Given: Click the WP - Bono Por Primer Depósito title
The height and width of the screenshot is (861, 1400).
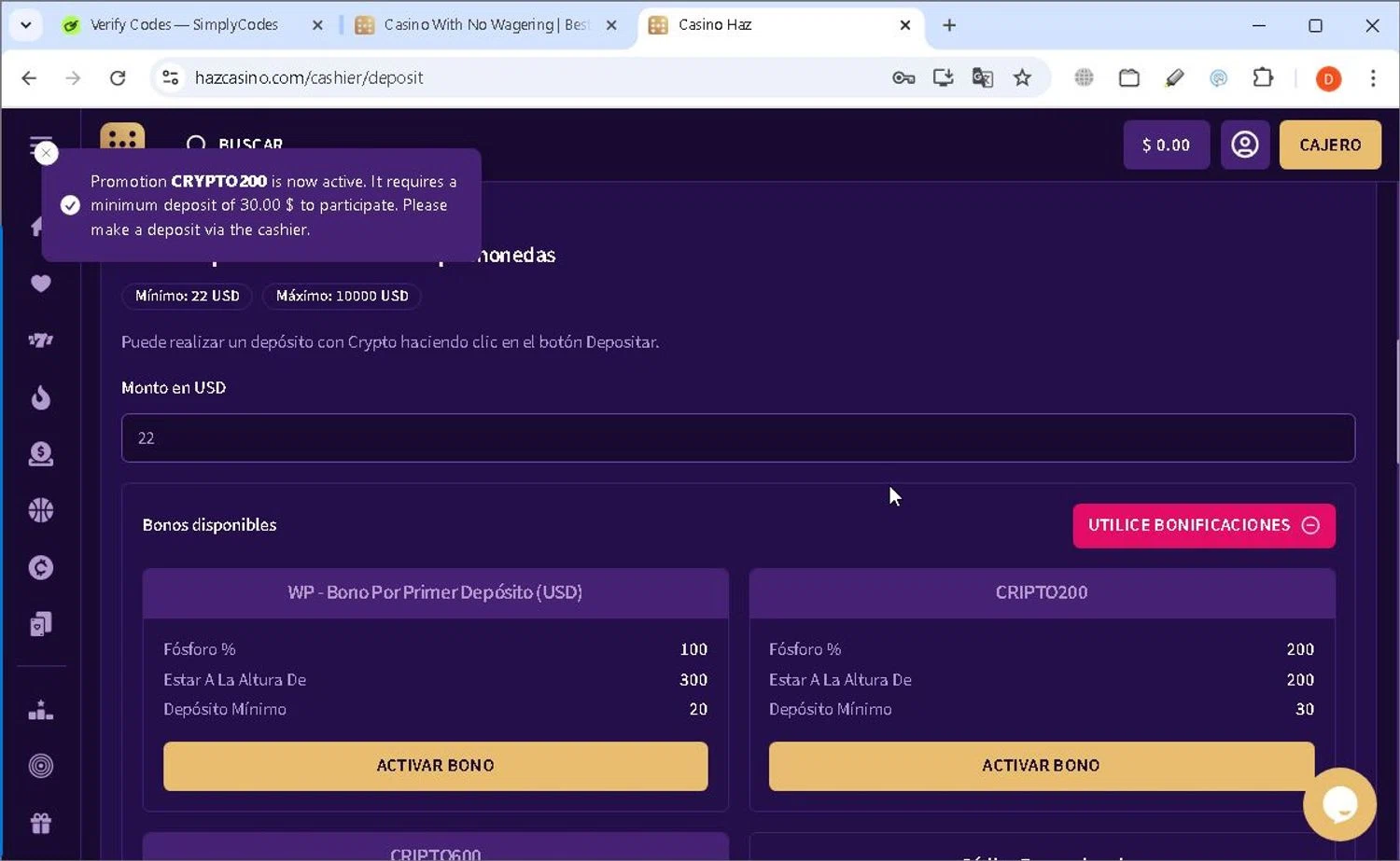Looking at the screenshot, I should [x=435, y=592].
